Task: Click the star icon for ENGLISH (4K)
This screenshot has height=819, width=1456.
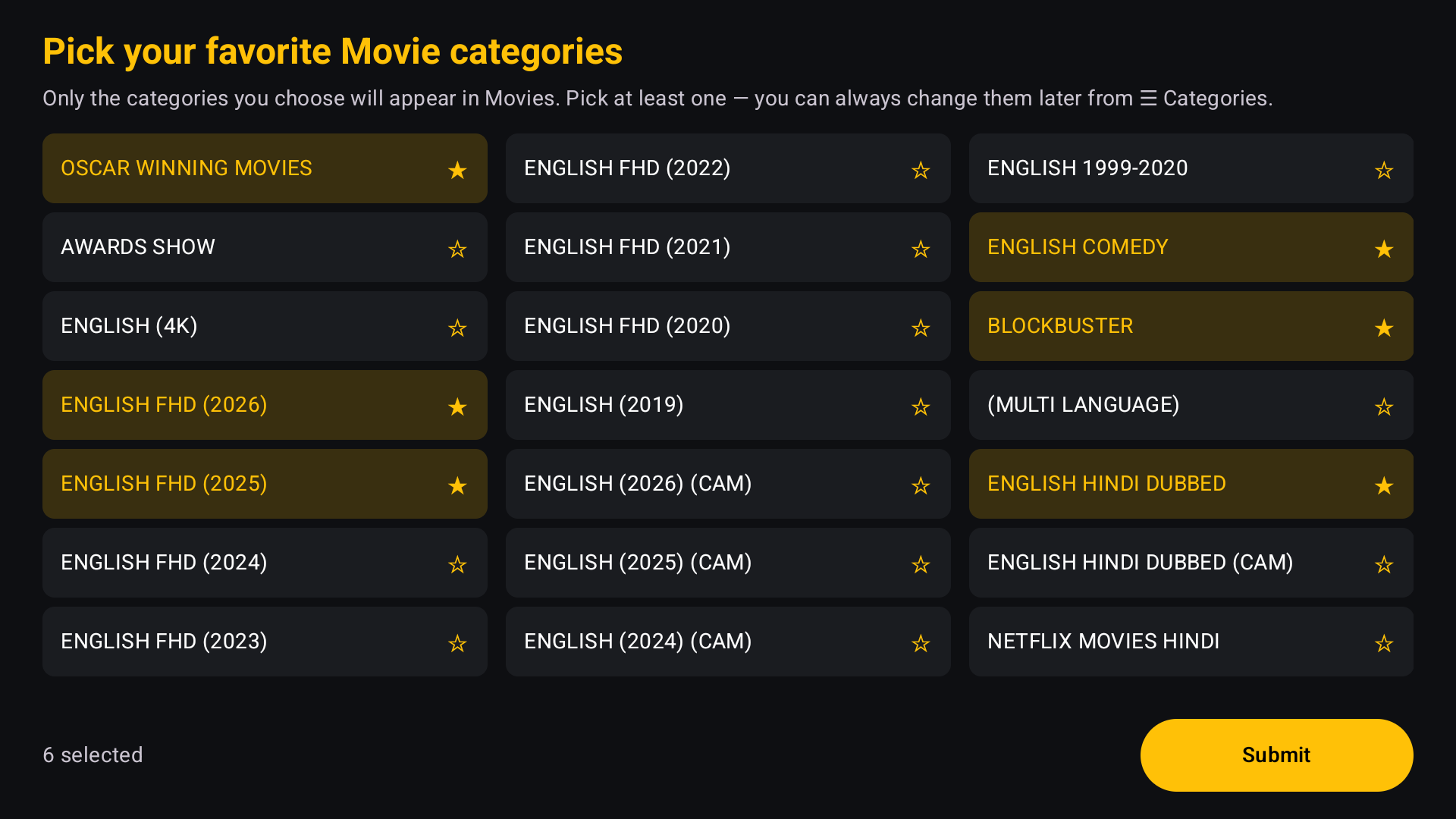Action: [457, 328]
